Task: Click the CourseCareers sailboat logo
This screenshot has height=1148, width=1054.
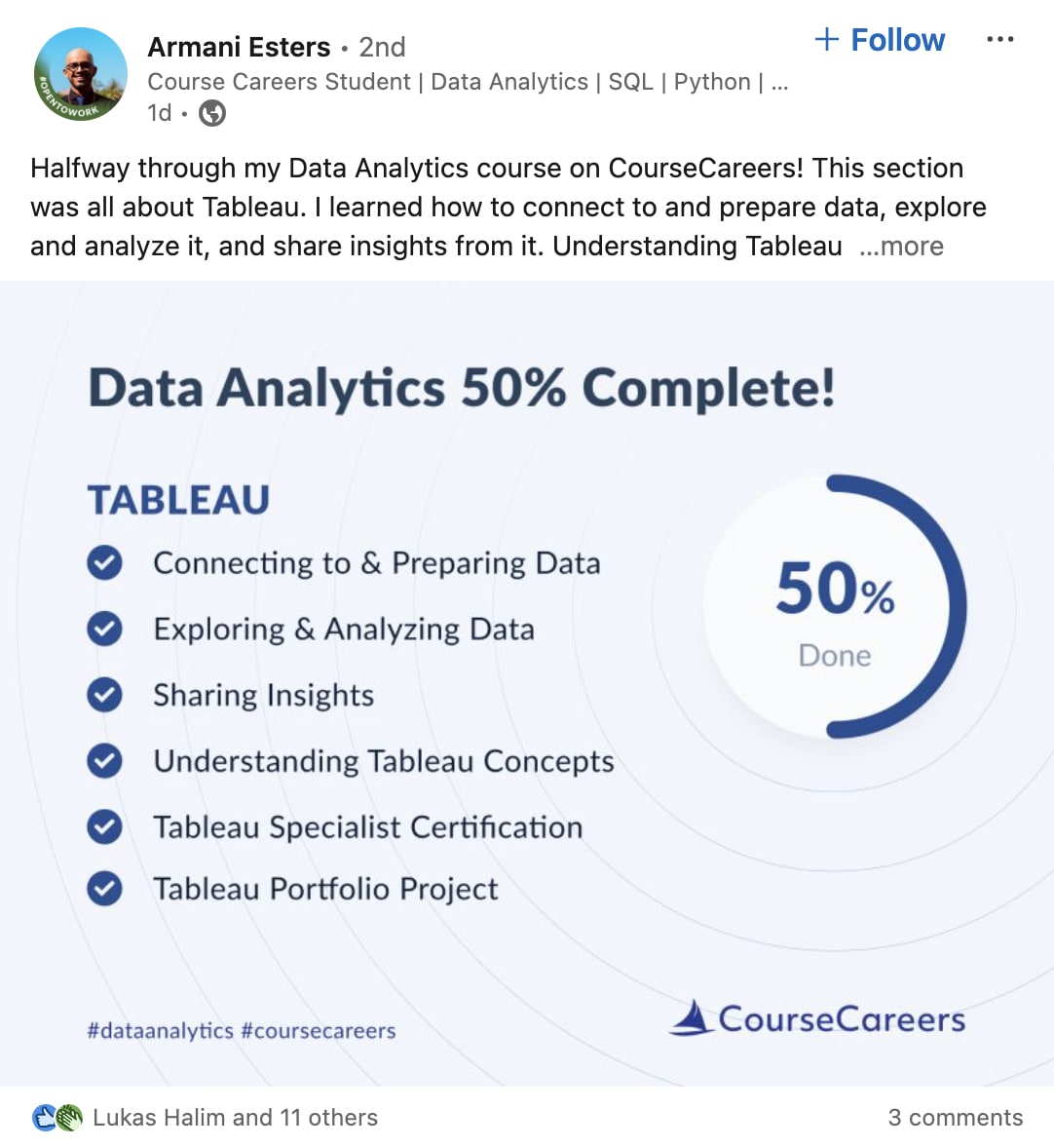Action: click(691, 1017)
